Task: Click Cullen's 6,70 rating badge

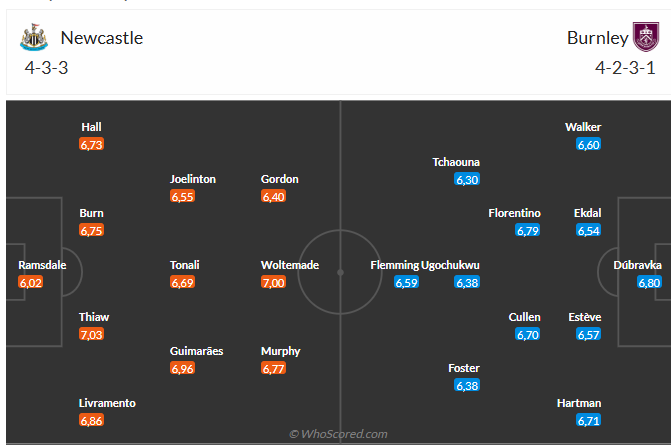Action: pyautogui.click(x=527, y=335)
